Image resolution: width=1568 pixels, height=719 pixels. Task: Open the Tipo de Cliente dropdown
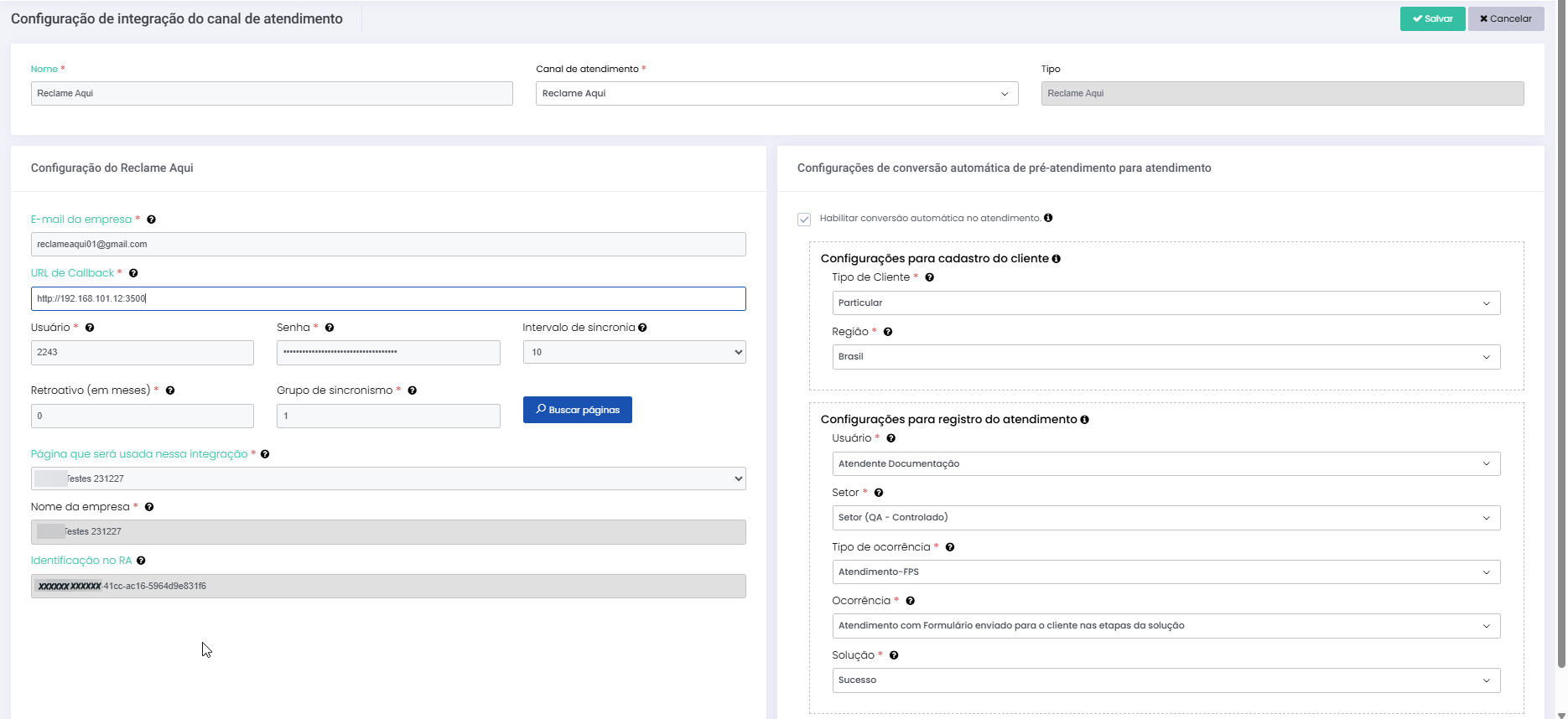coord(1166,303)
